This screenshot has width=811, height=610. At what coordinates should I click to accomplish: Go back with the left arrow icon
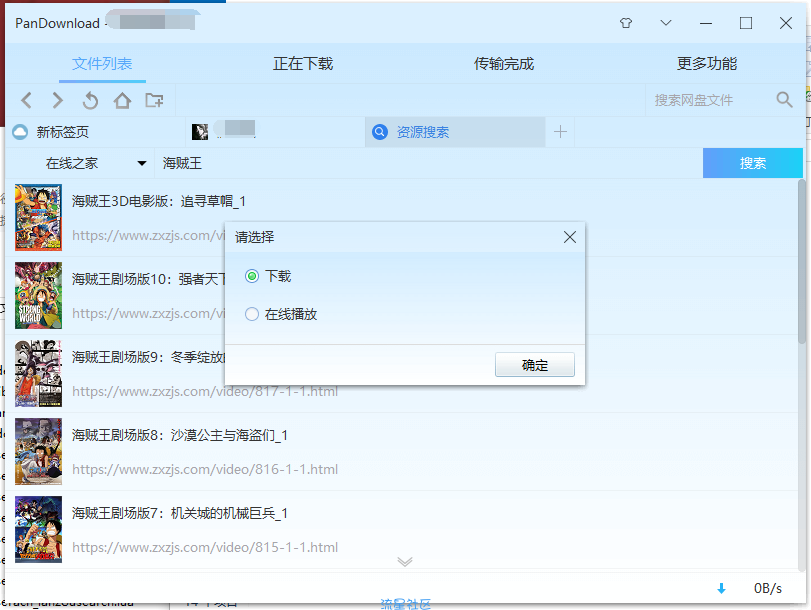(27, 100)
